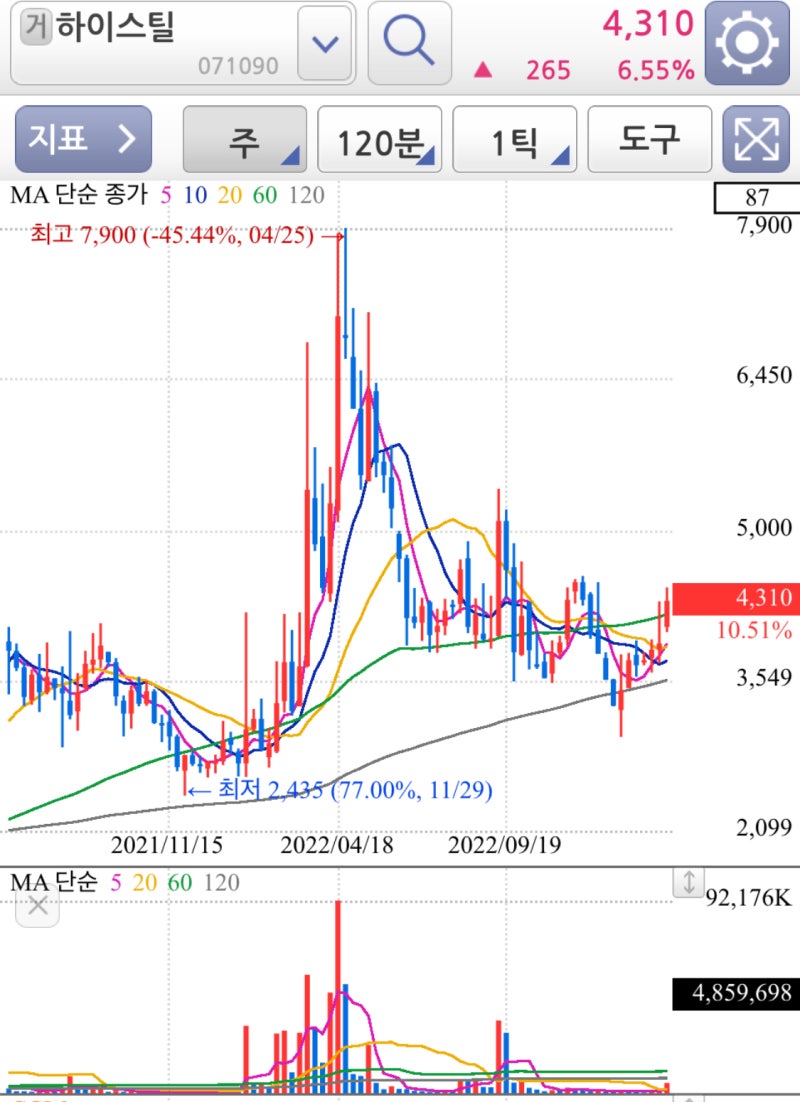Open the stock selection dropdown arrow

pos(325,44)
